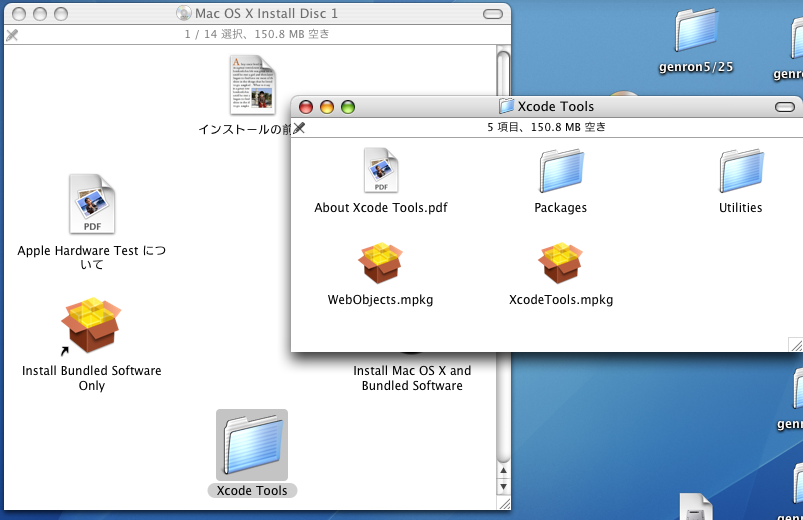Click resize grip of Xcode Tools window
The height and width of the screenshot is (520, 803).
click(795, 345)
